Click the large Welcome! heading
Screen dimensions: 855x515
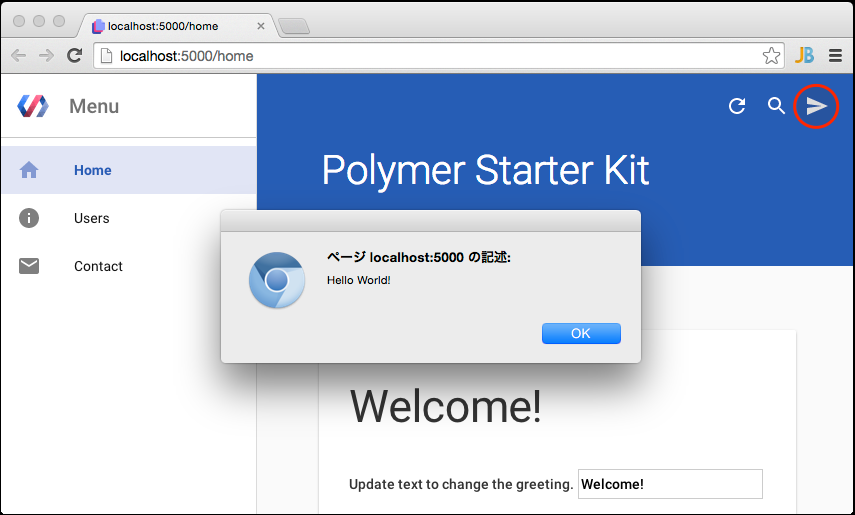pyautogui.click(x=445, y=406)
